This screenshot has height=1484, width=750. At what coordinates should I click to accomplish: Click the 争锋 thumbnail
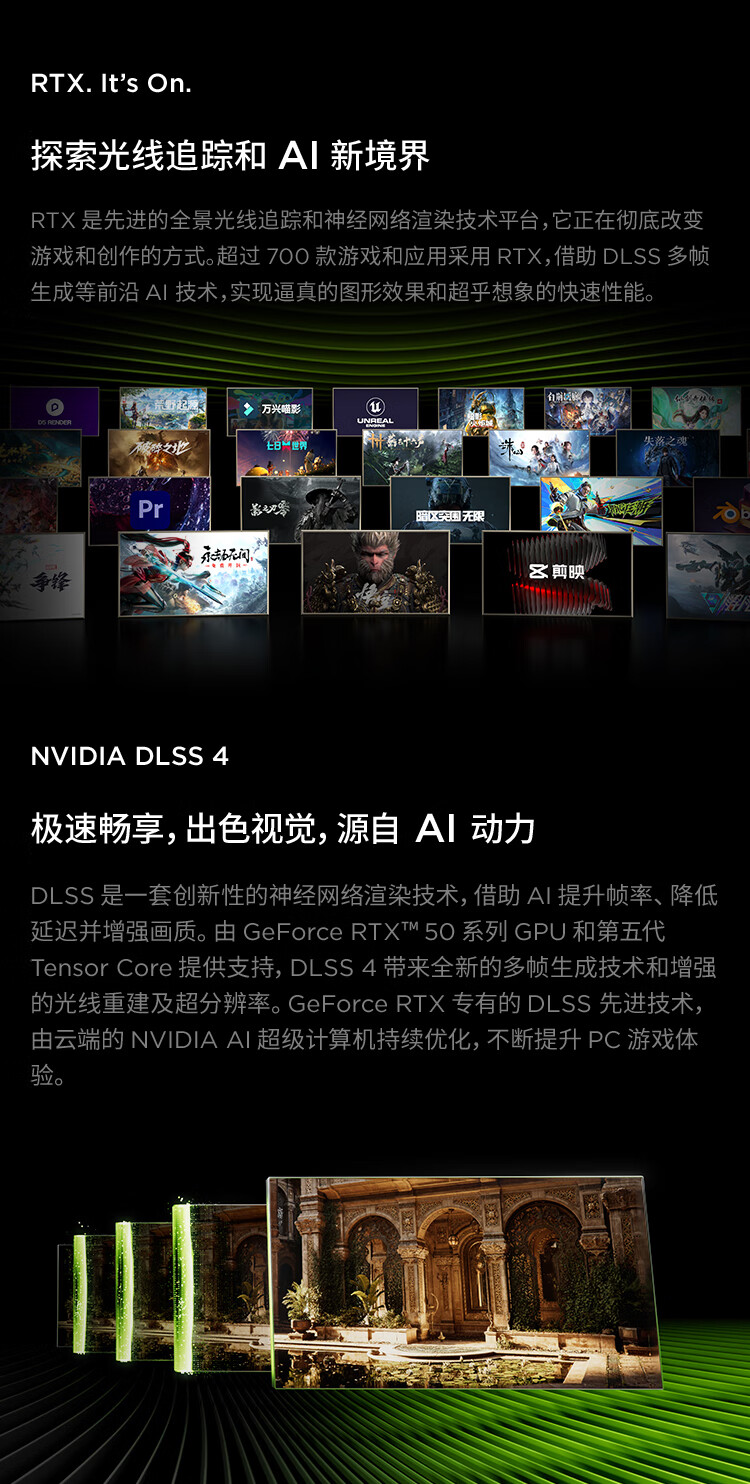point(42,576)
